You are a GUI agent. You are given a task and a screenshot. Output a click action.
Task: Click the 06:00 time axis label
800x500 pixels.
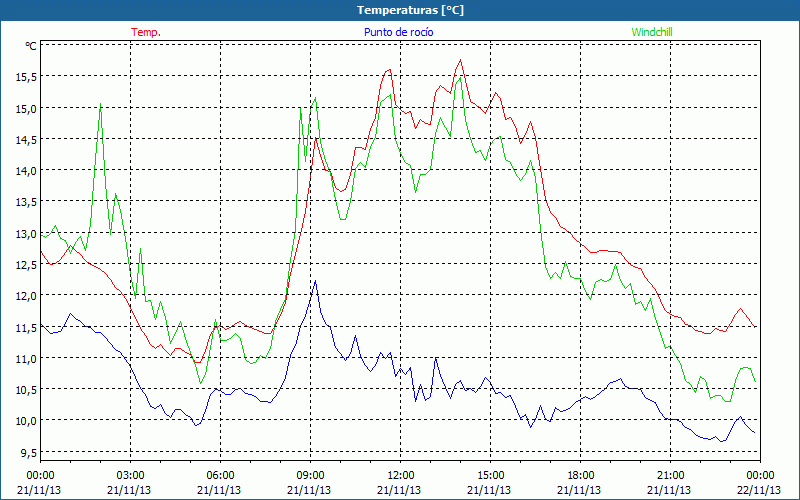pos(220,476)
